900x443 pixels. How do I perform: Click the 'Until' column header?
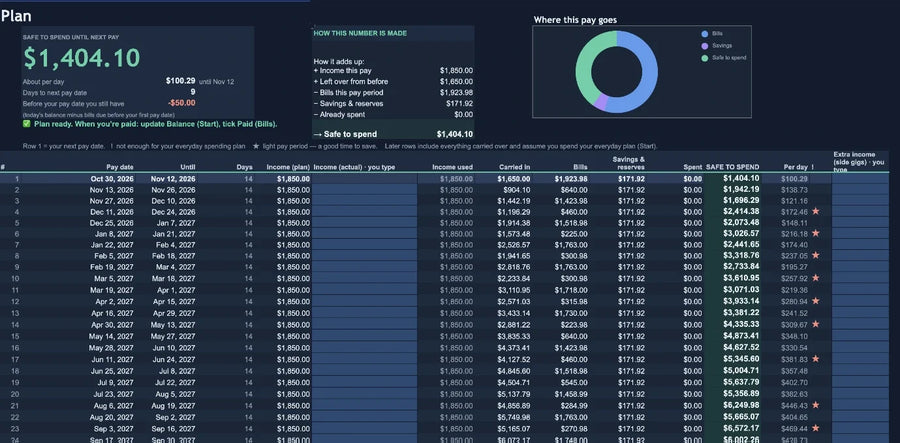188,167
